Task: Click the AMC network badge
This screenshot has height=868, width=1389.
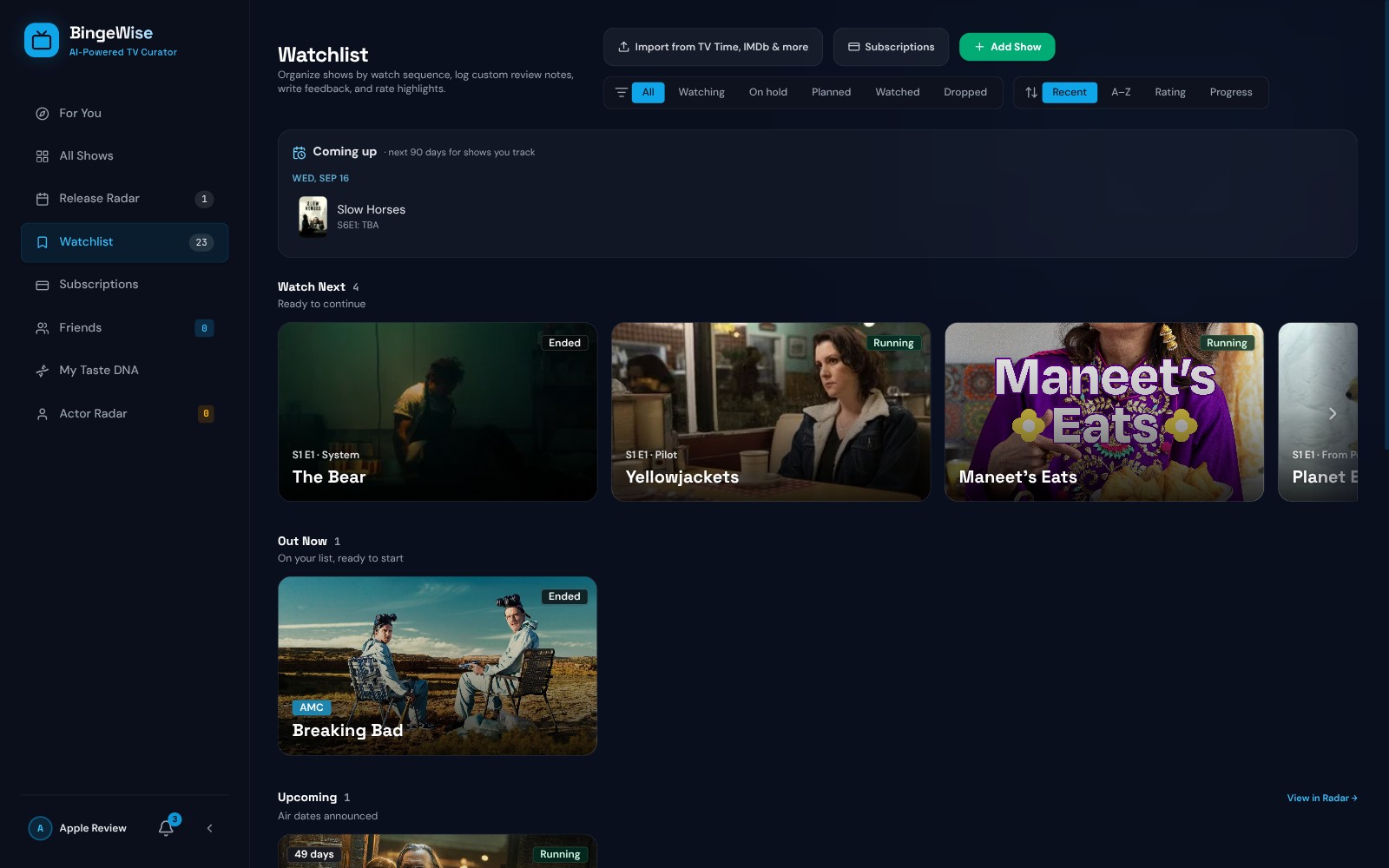Action: (x=312, y=708)
